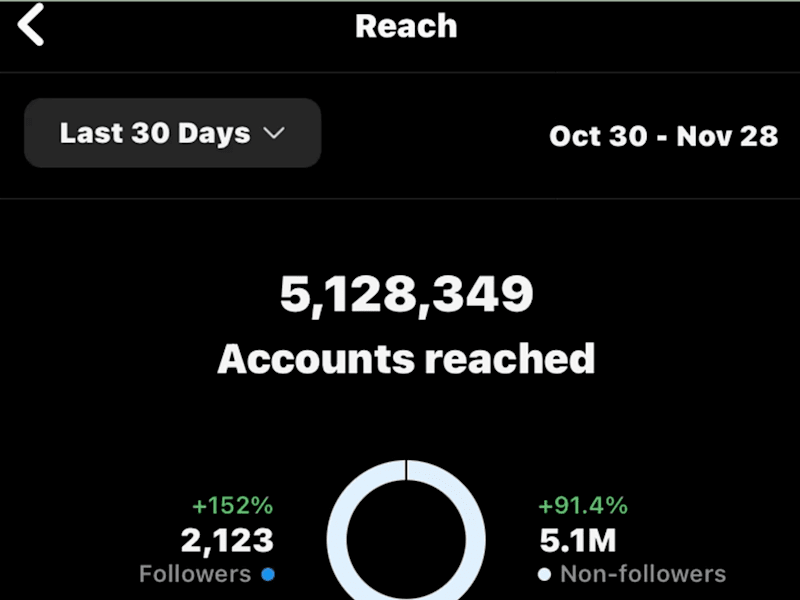Viewport: 800px width, 600px height.
Task: Click the blue Followers legend dot
Action: 268,574
